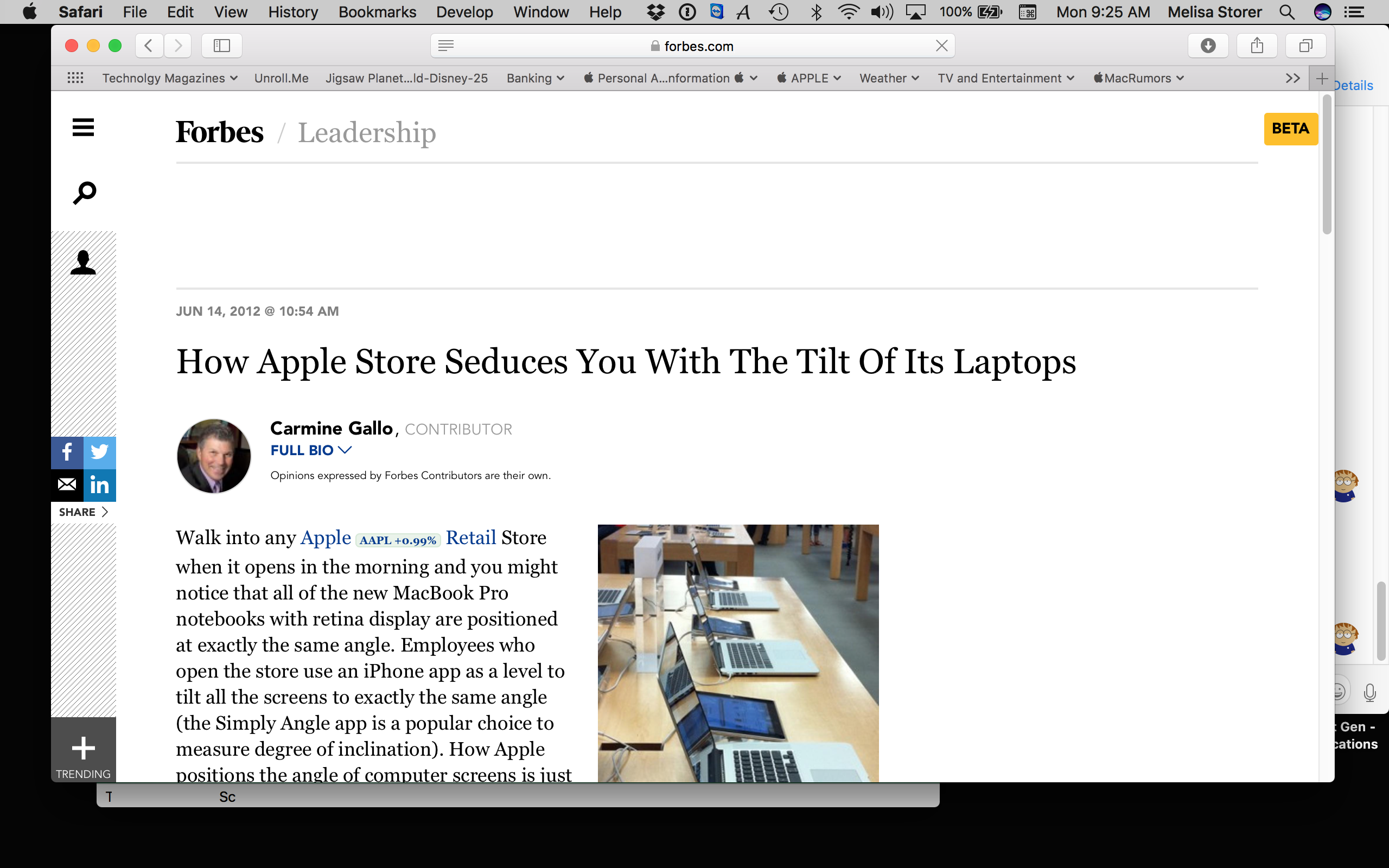Open the Edit menu
1389x868 pixels.
(180, 12)
